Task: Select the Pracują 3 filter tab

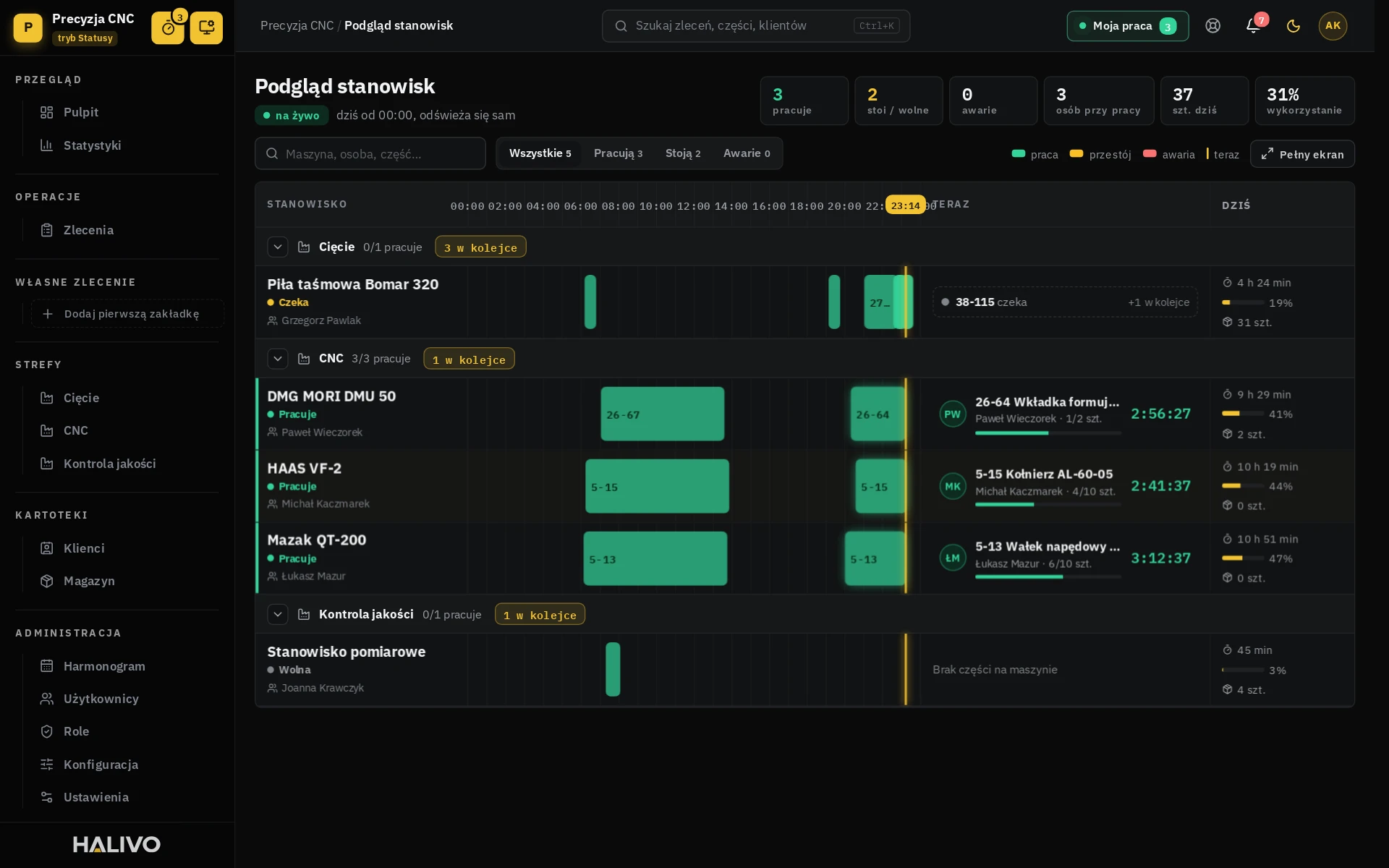Action: pos(618,153)
